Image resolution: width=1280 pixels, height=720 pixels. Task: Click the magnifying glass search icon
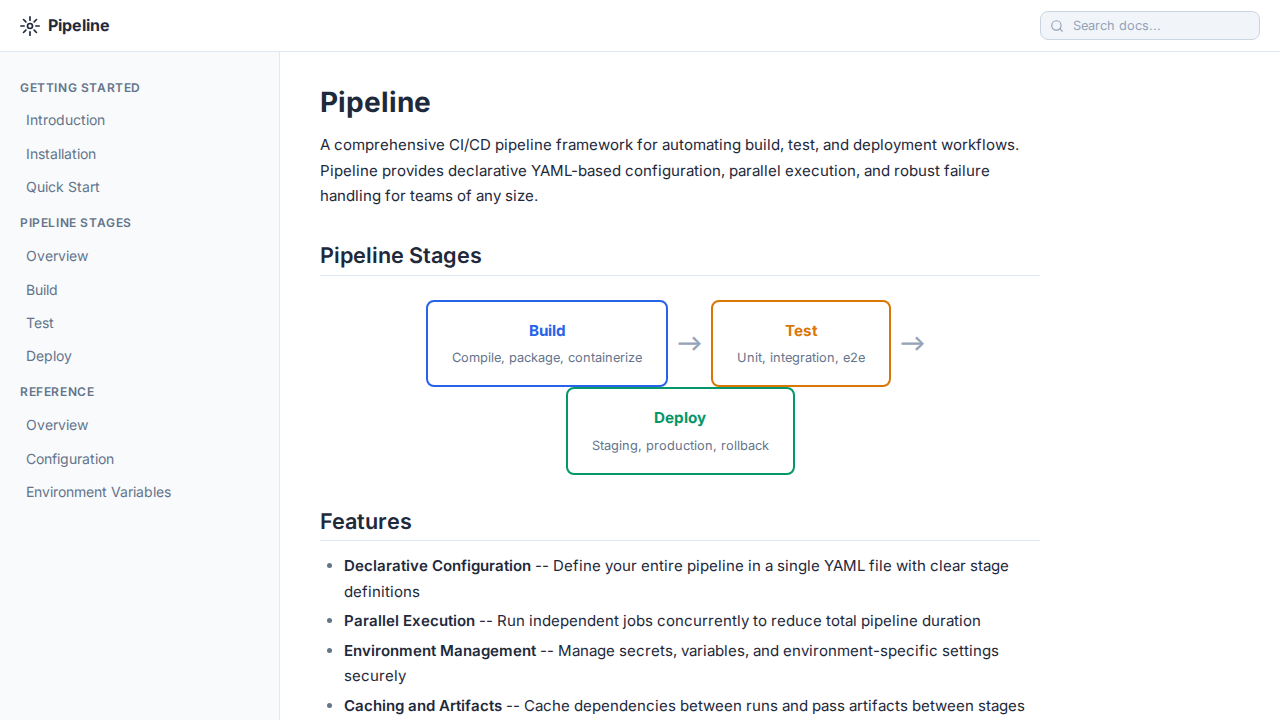(1057, 26)
